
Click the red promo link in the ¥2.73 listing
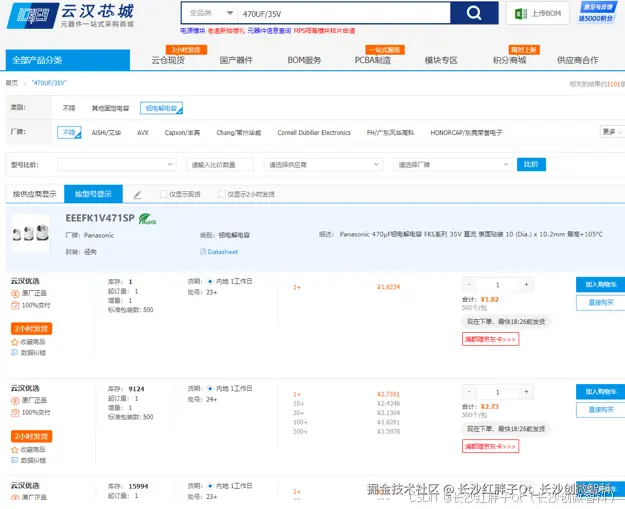[490, 446]
